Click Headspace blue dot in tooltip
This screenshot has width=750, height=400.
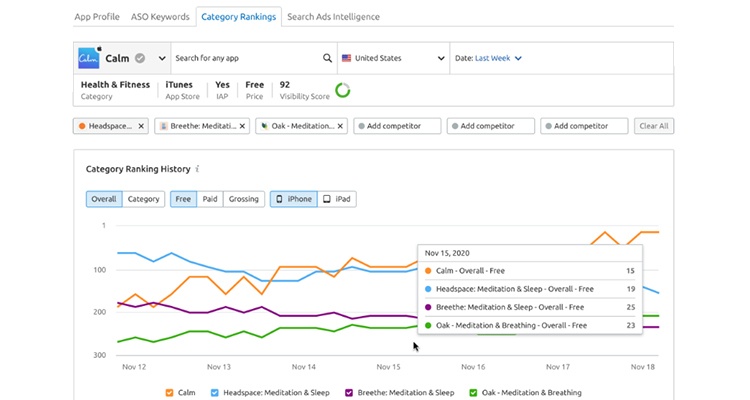pyautogui.click(x=428, y=289)
